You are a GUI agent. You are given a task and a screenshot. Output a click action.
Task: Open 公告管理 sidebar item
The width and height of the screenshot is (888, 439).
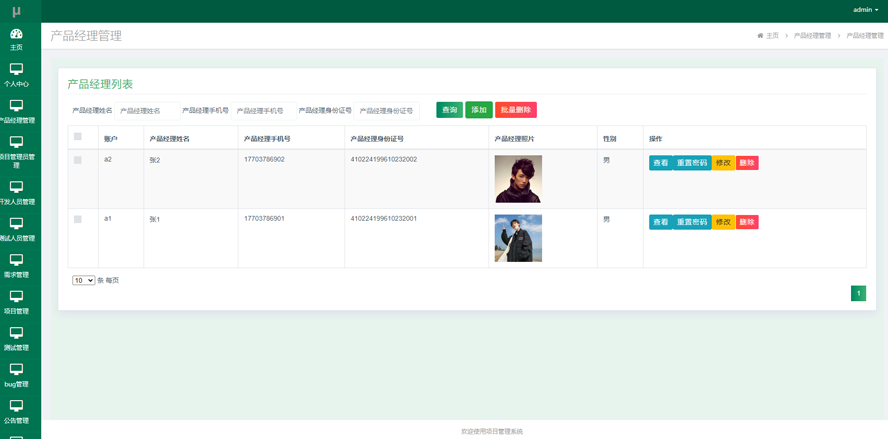tap(16, 411)
